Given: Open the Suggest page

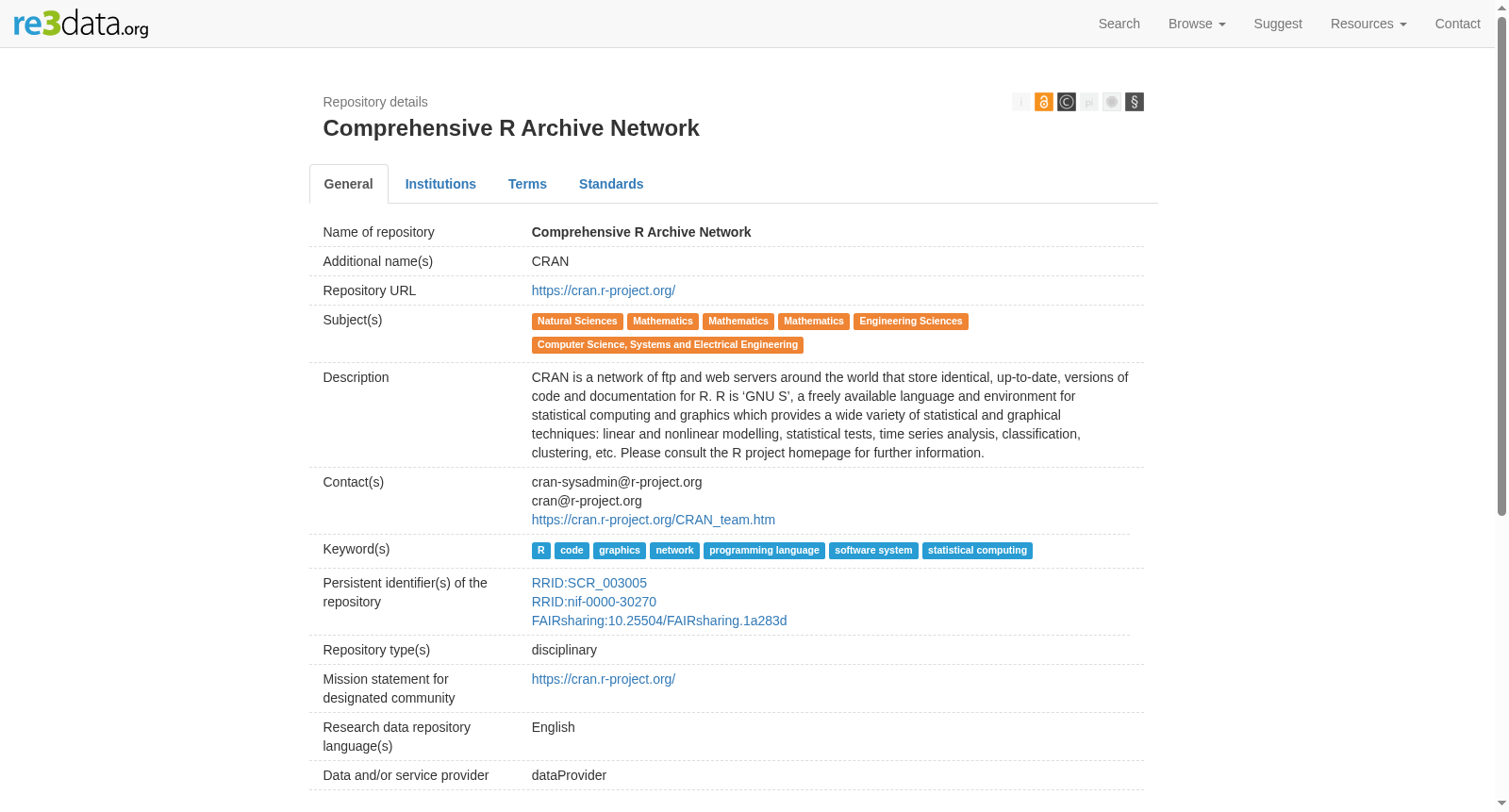Looking at the screenshot, I should [x=1278, y=24].
